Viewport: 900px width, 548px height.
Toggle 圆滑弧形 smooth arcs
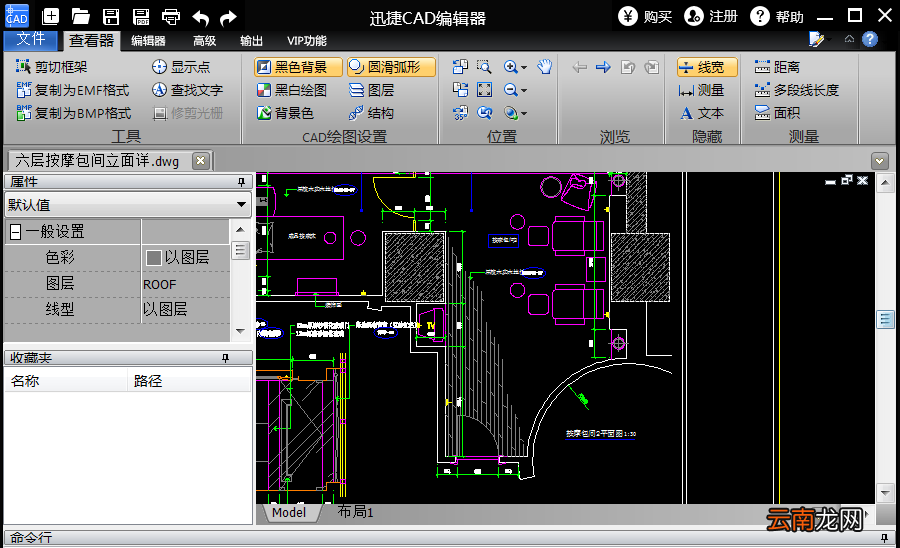[x=391, y=67]
